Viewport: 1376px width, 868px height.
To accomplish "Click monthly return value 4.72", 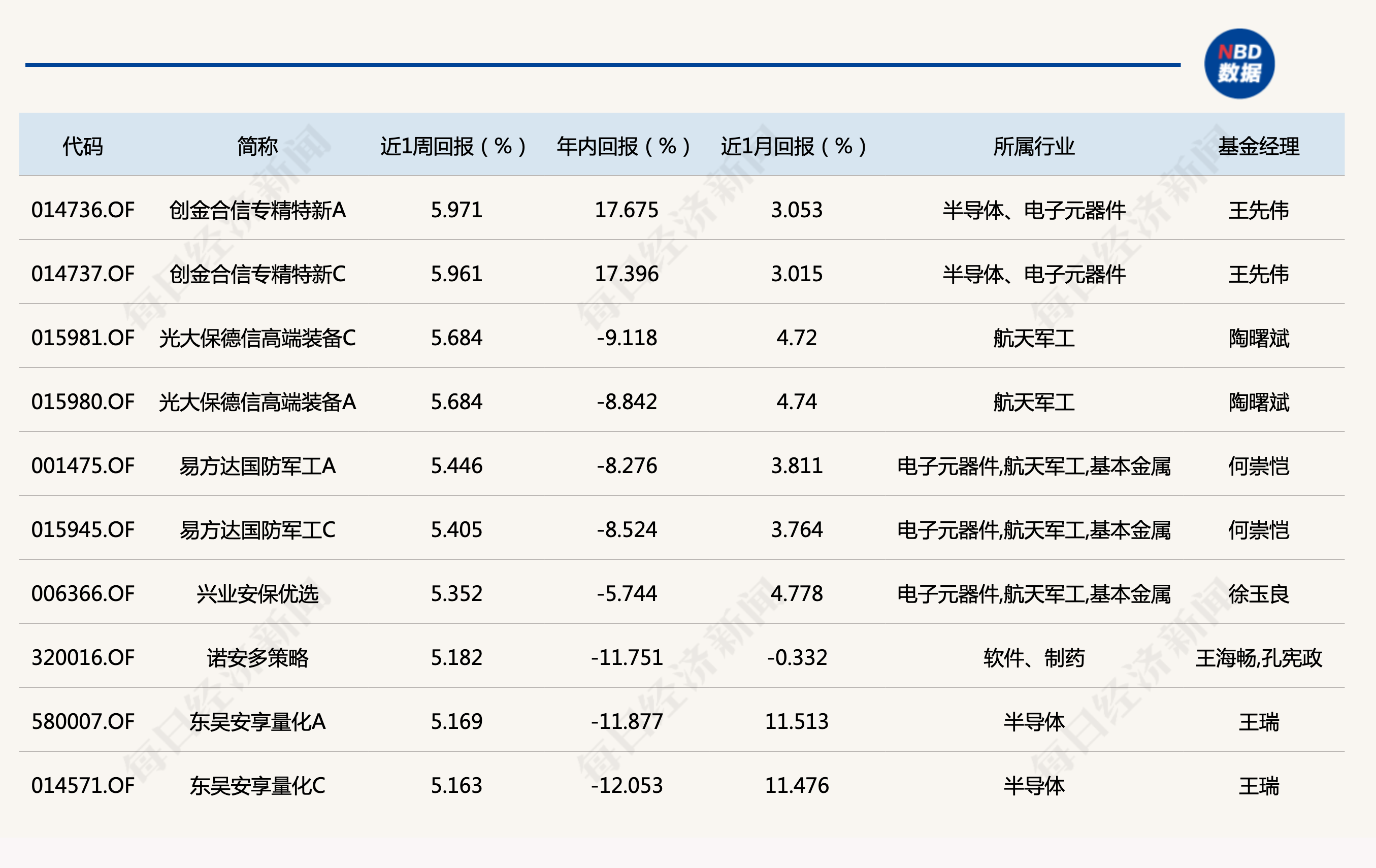I will click(797, 338).
